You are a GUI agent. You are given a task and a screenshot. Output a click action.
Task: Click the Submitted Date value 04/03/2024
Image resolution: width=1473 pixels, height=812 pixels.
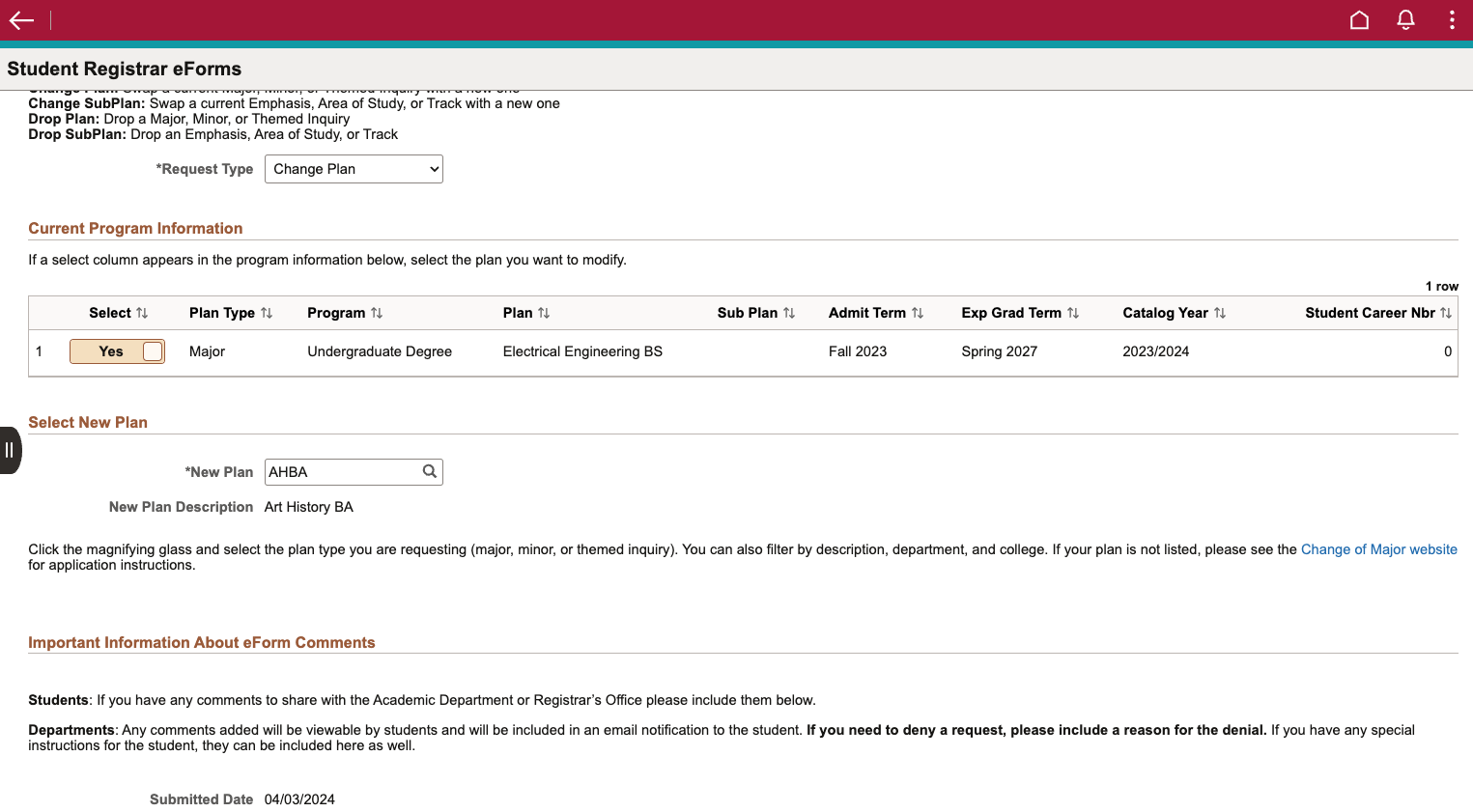(x=299, y=799)
